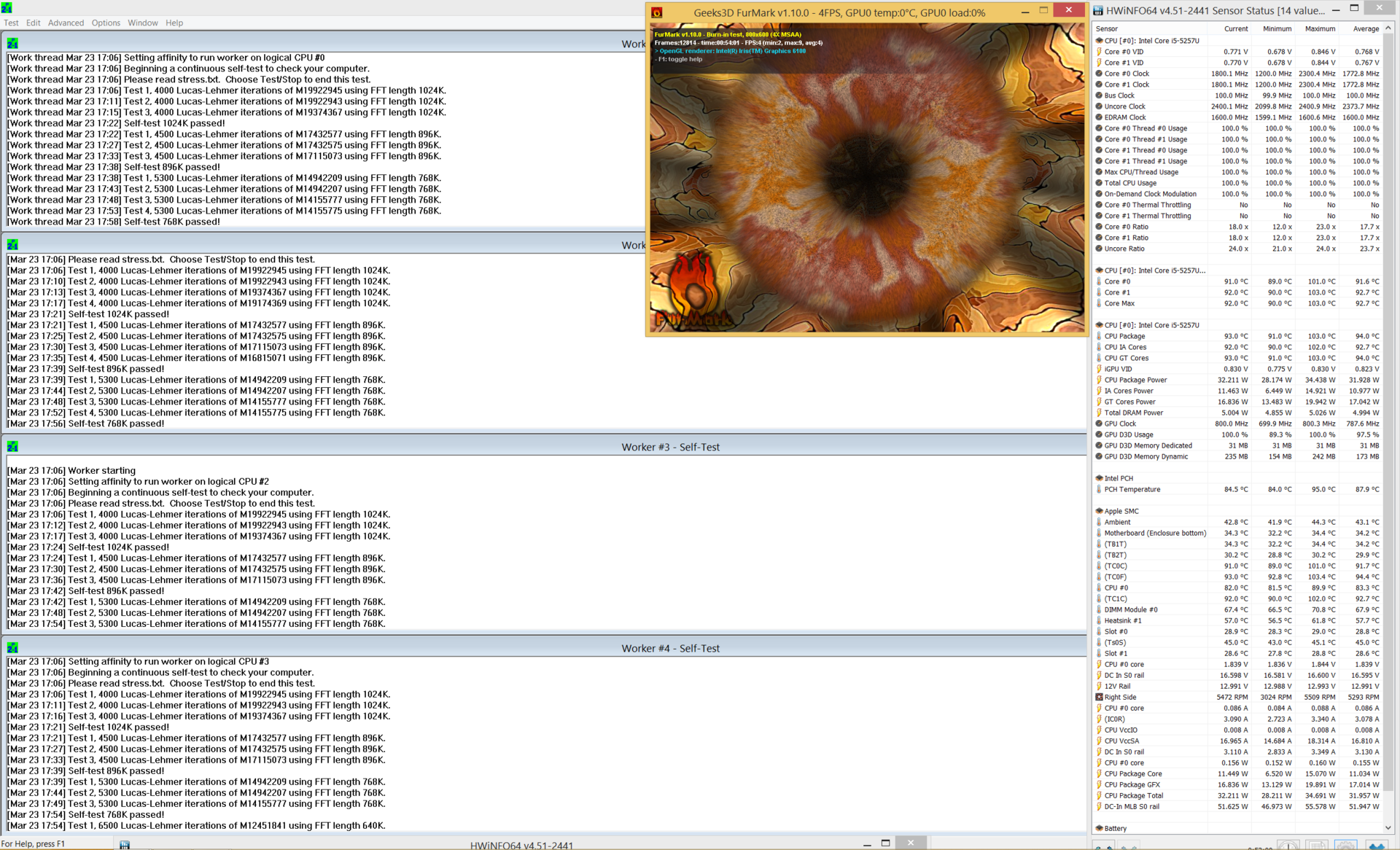The width and height of the screenshot is (1400, 850).
Task: Select the 'Motherboard (Enclosure bottom)' sensor row
Action: point(1237,533)
